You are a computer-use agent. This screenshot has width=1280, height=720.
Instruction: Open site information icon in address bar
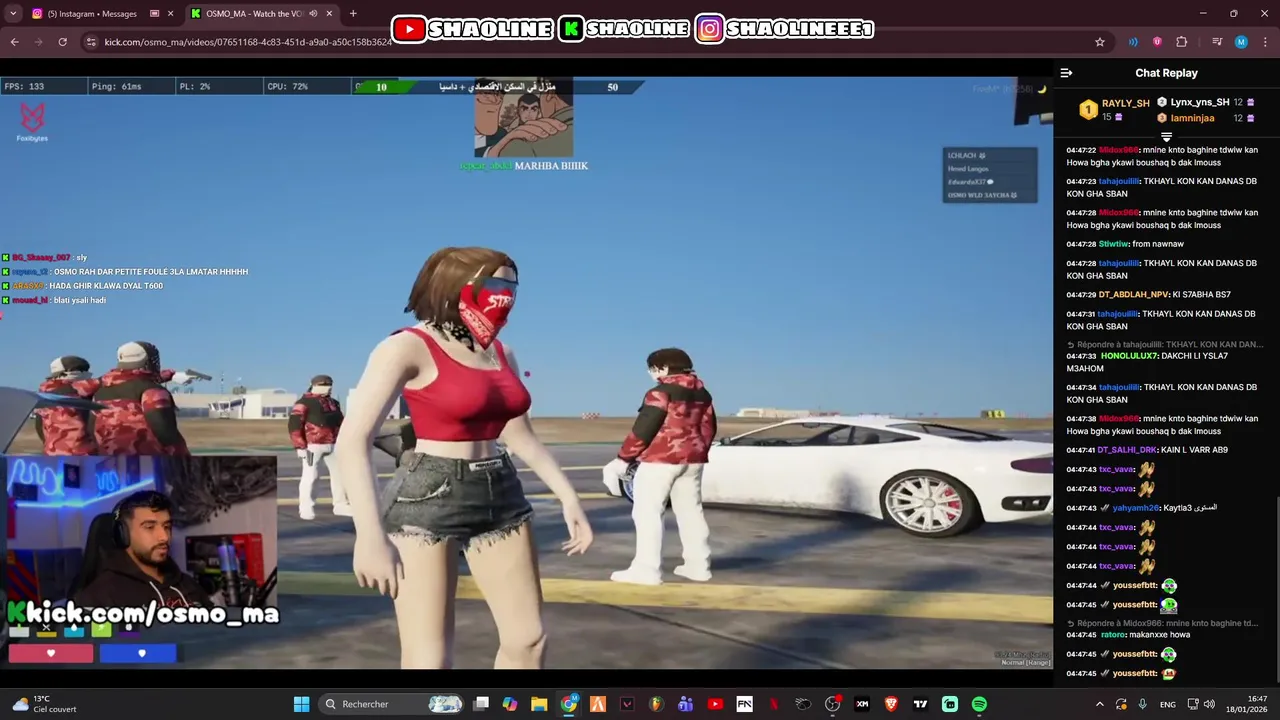(x=91, y=42)
